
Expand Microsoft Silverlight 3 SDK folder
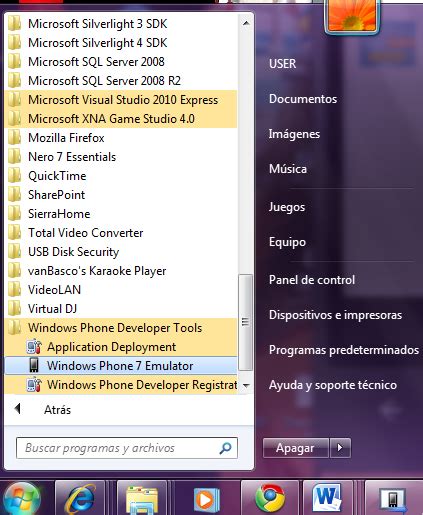pyautogui.click(x=121, y=24)
